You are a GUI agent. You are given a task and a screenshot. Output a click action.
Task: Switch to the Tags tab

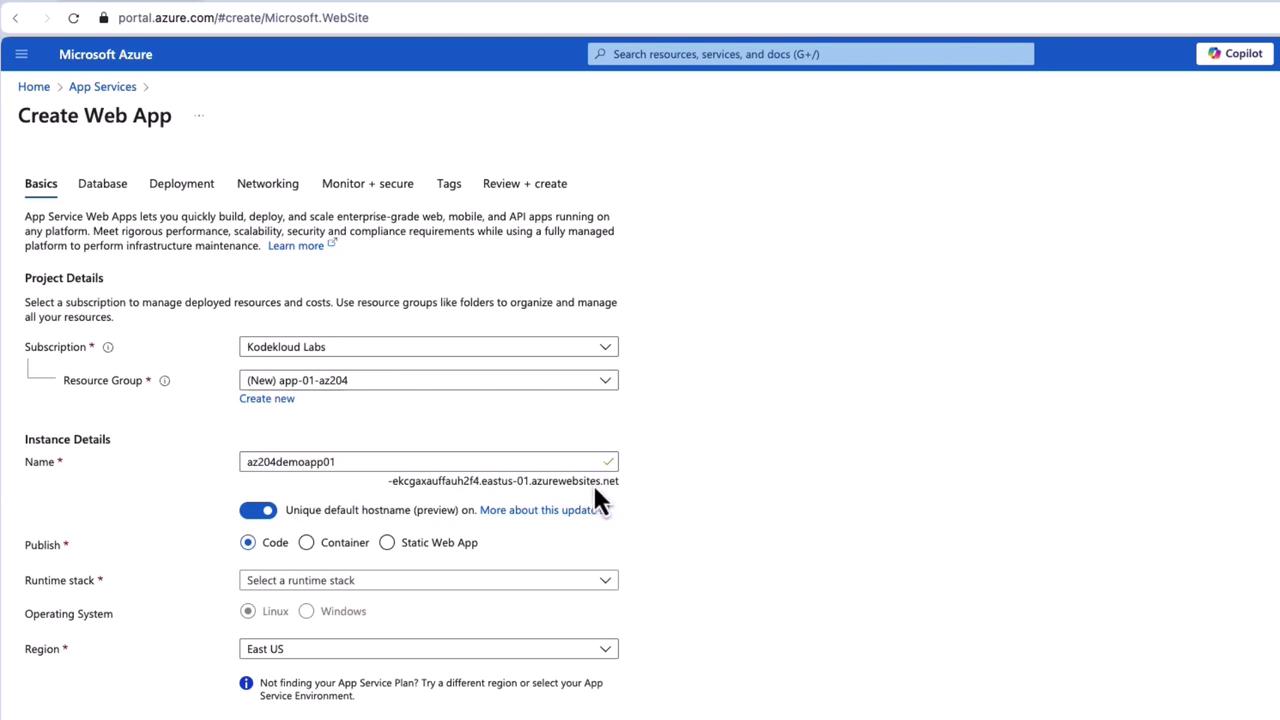[449, 184]
